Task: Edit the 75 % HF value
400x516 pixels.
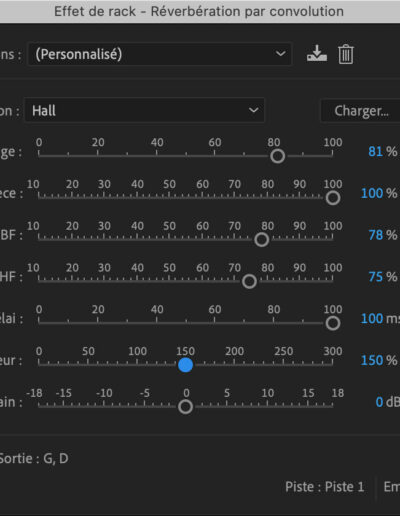Action: point(375,277)
